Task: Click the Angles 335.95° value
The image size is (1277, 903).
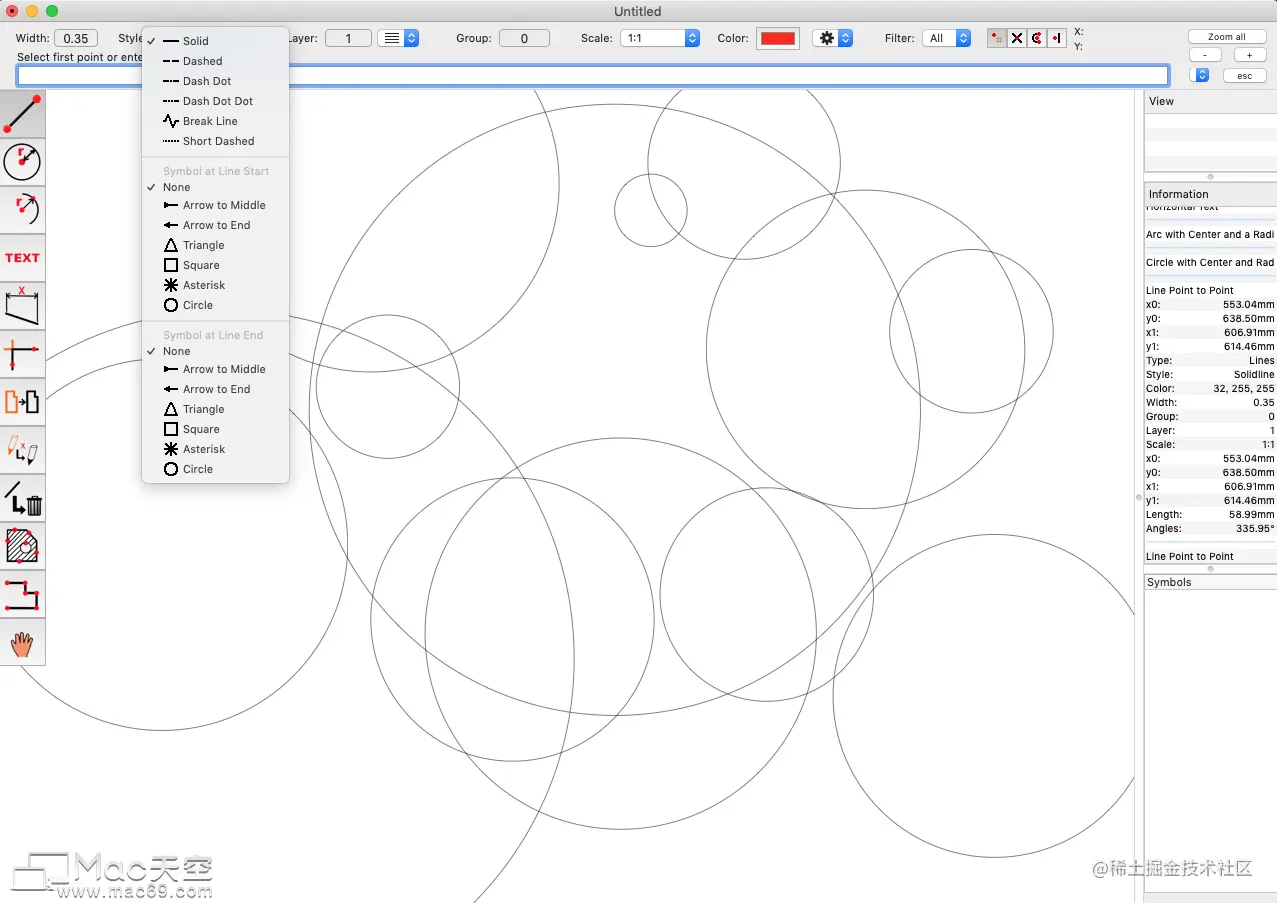Action: pos(1255,528)
